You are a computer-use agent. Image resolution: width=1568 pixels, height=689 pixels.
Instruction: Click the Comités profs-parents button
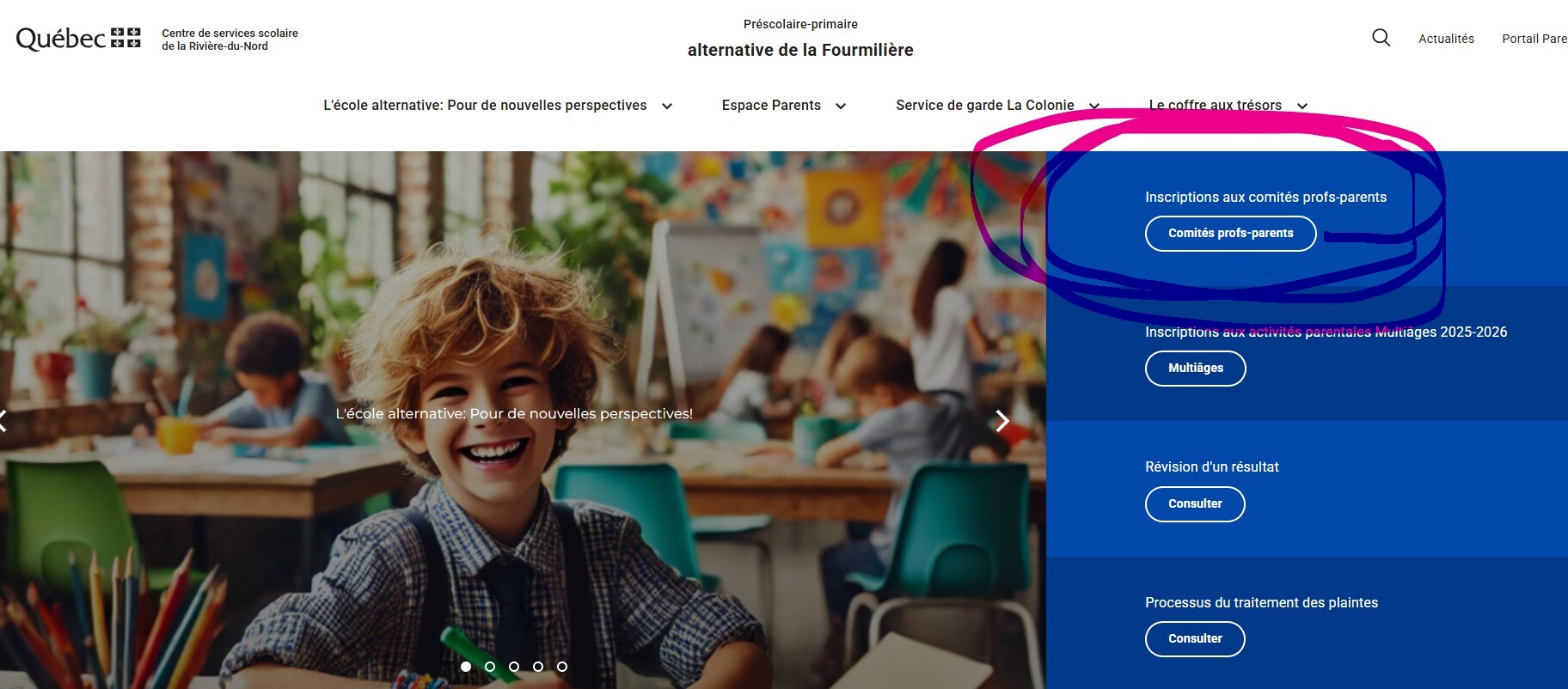[x=1230, y=234]
